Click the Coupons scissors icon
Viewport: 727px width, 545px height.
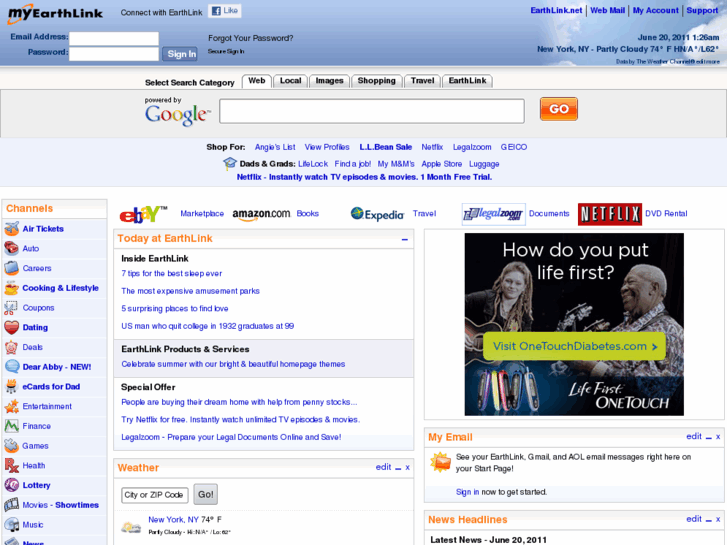point(12,308)
